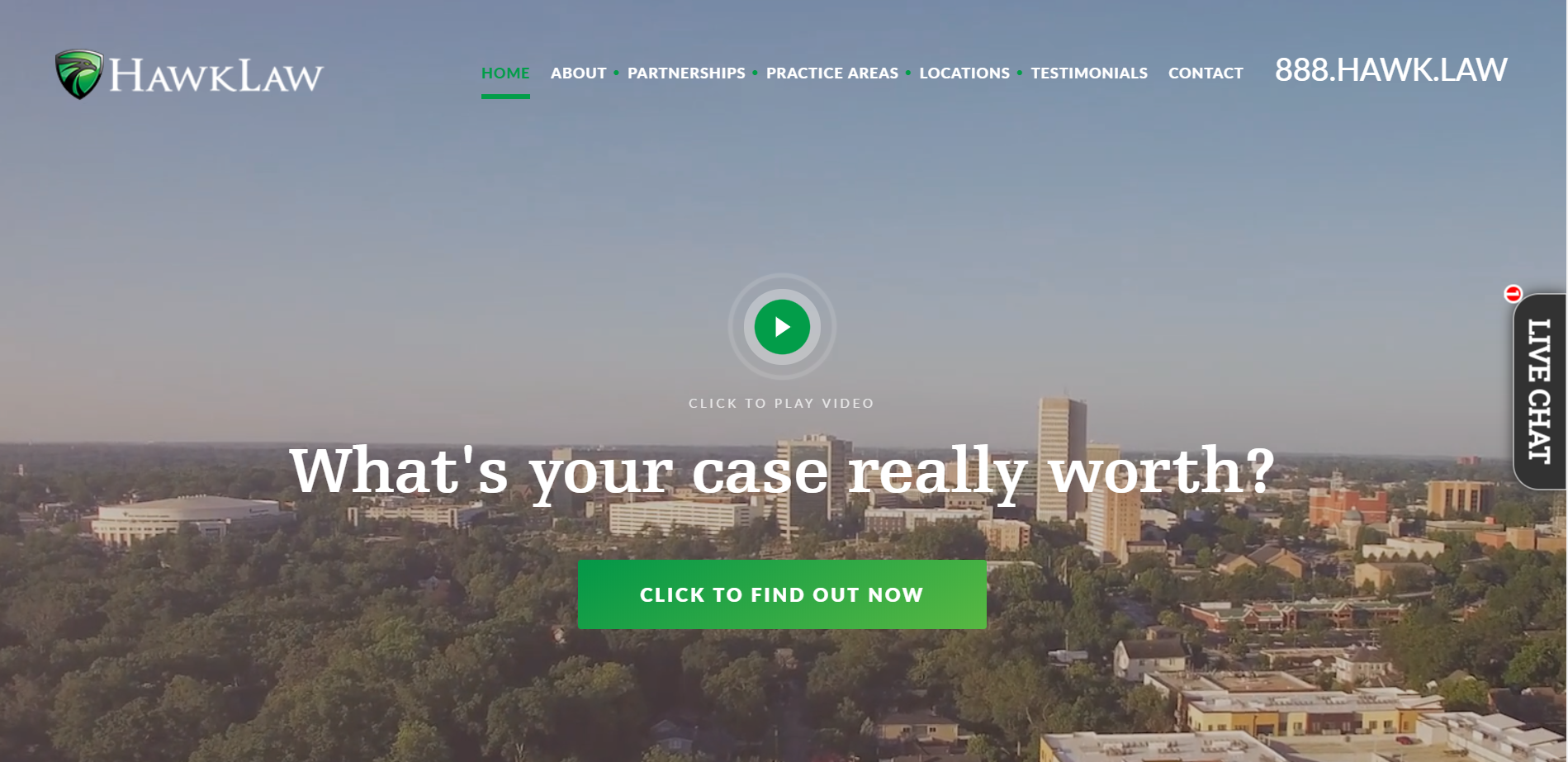Expand the green dot after ABOUT
Image resolution: width=1568 pixels, height=762 pixels.
click(616, 73)
